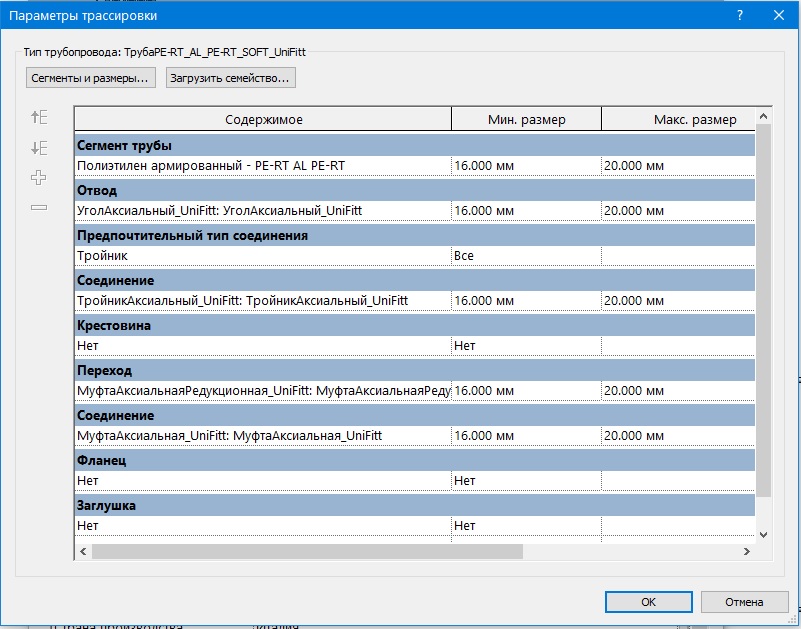The image size is (801, 629).
Task: Select the УголАксиальный_UniFitt content cell
Action: 263,211
